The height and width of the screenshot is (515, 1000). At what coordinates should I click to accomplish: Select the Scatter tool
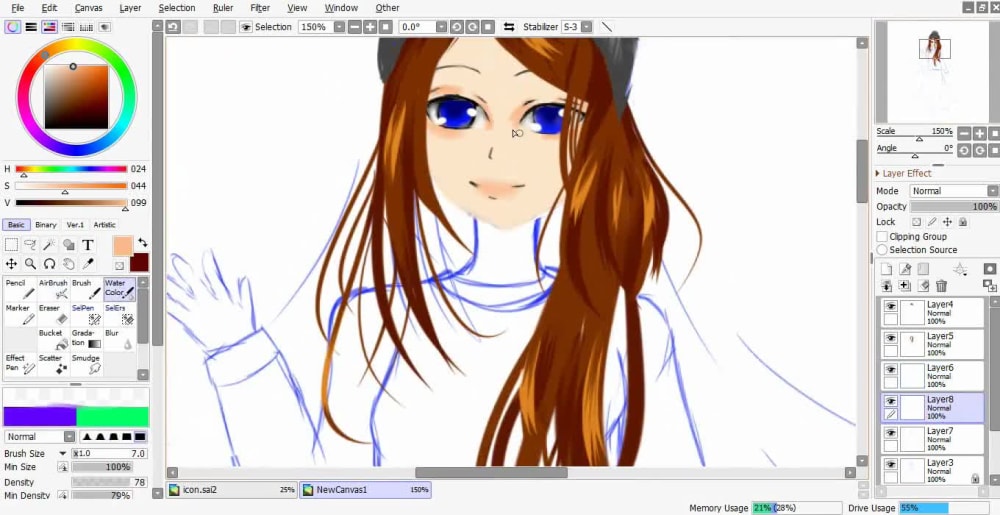pos(54,364)
